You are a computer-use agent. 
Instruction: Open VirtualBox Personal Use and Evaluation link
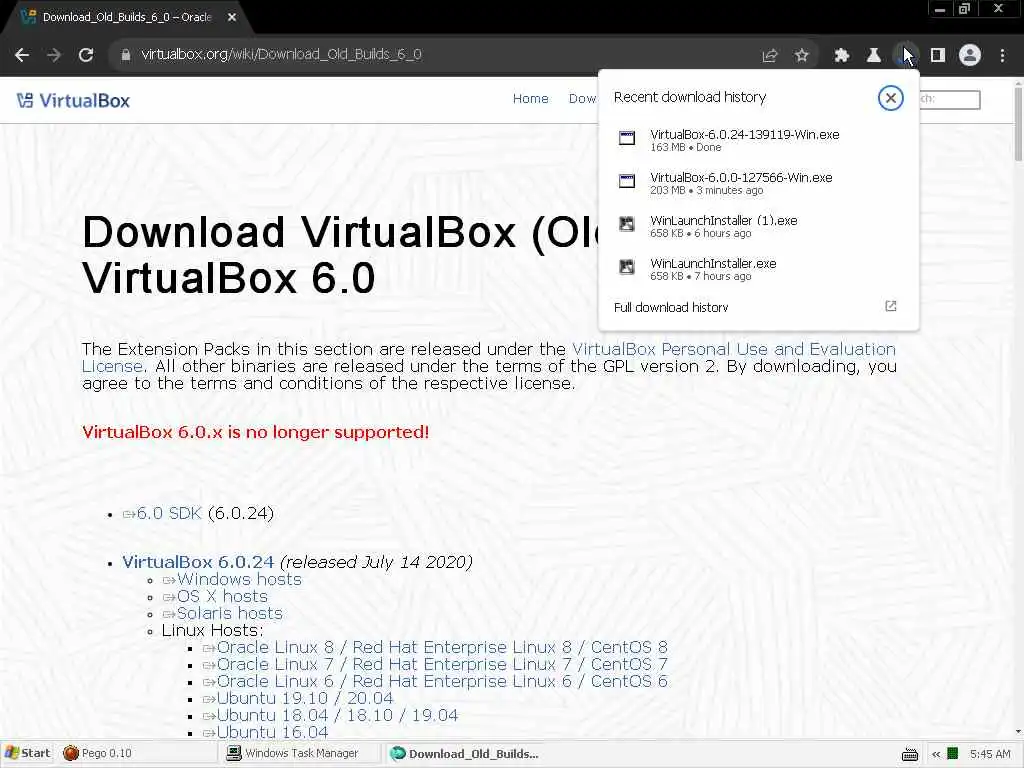click(x=733, y=349)
